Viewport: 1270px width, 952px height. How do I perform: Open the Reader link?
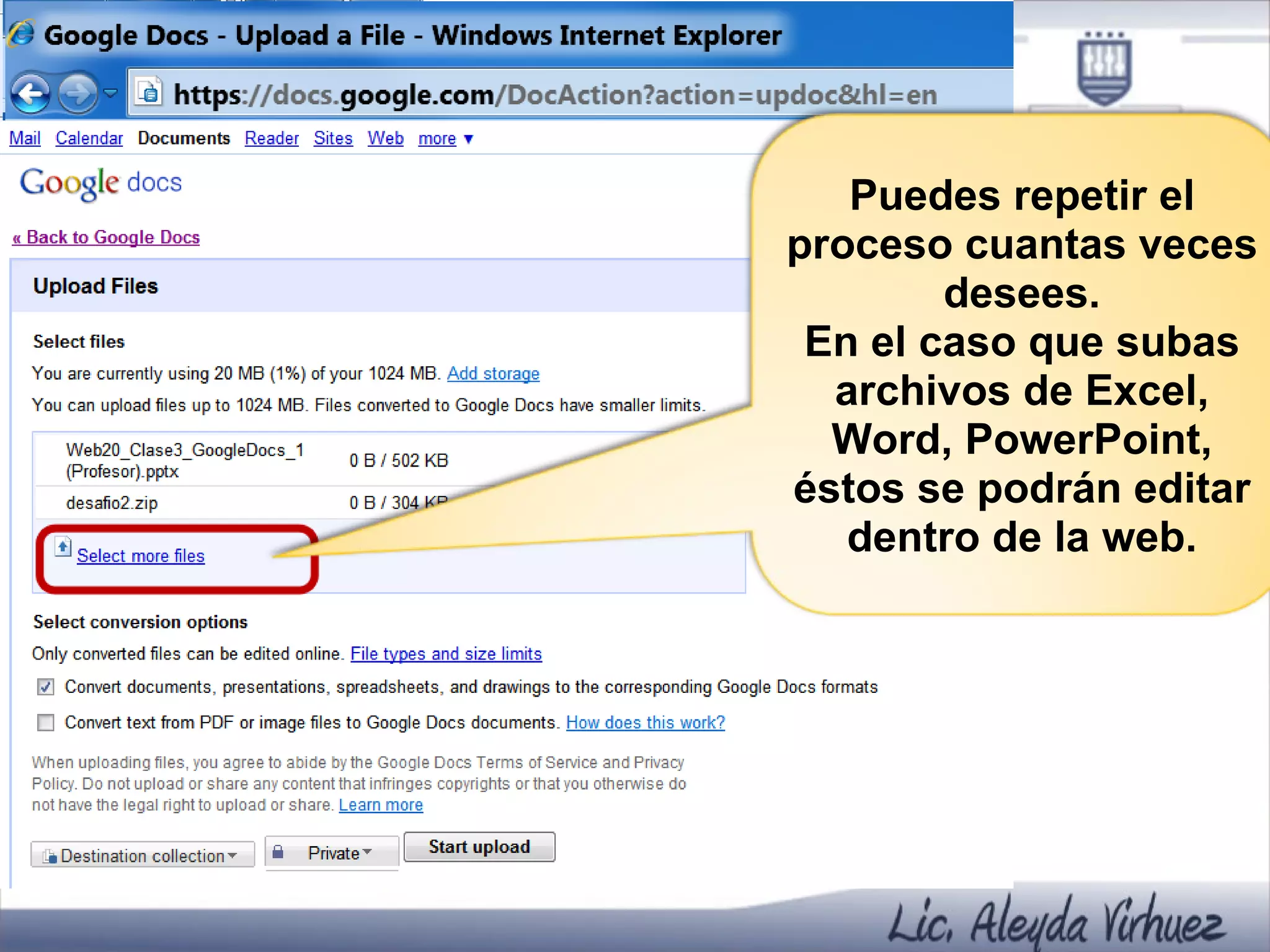pyautogui.click(x=272, y=138)
